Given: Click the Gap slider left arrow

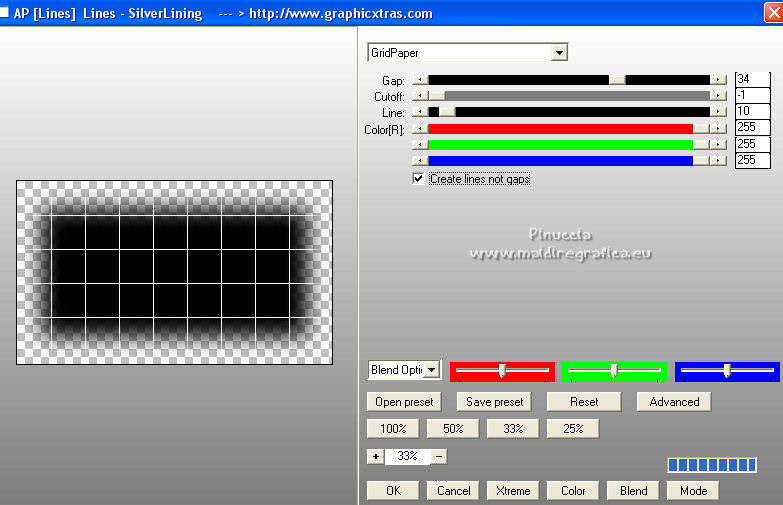Looking at the screenshot, I should pyautogui.click(x=420, y=80).
